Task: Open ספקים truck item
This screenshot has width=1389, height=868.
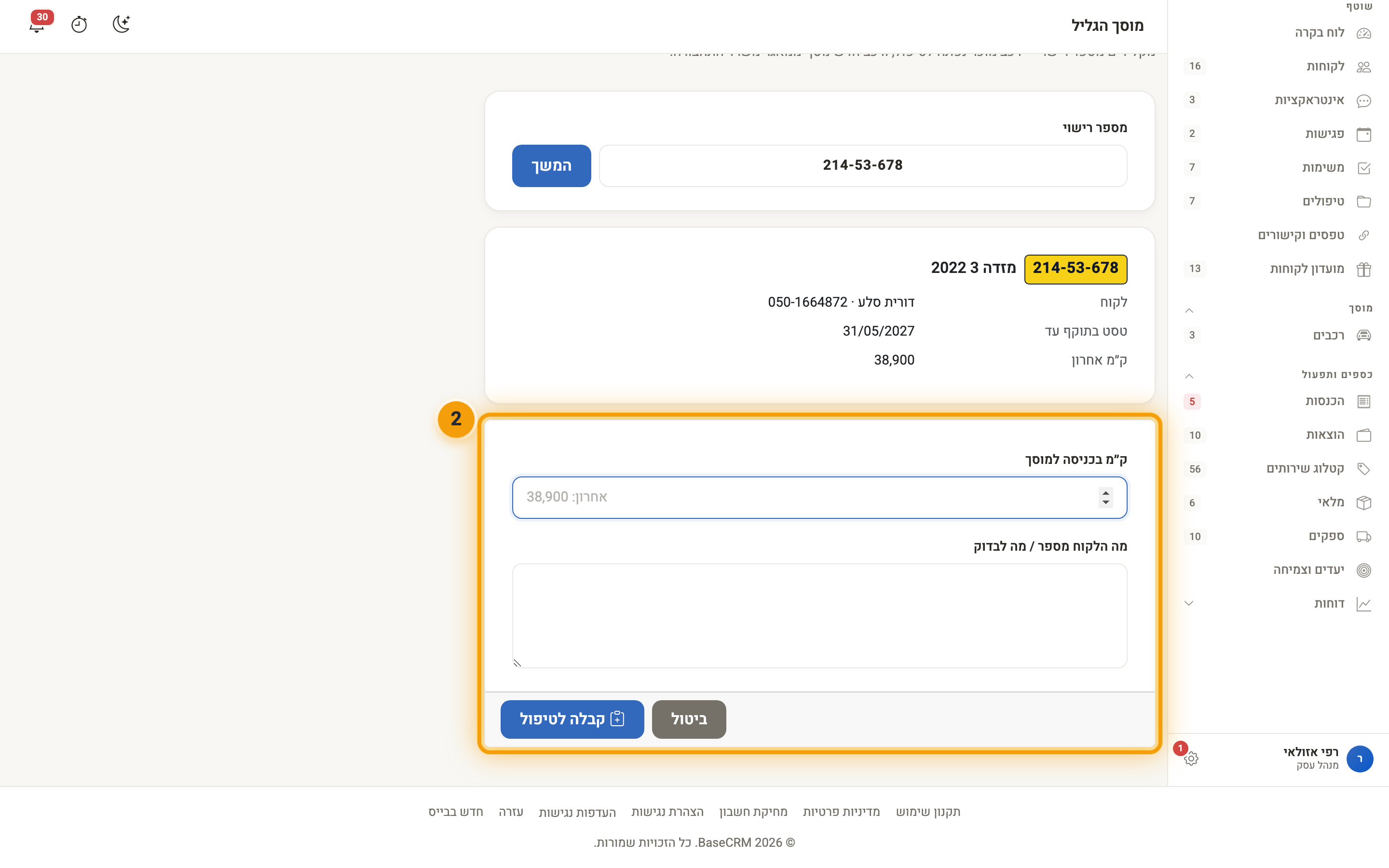Action: (x=1278, y=536)
